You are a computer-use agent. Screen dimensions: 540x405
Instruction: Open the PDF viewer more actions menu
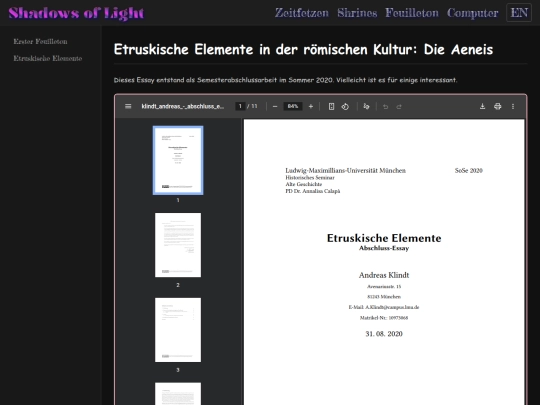point(513,106)
